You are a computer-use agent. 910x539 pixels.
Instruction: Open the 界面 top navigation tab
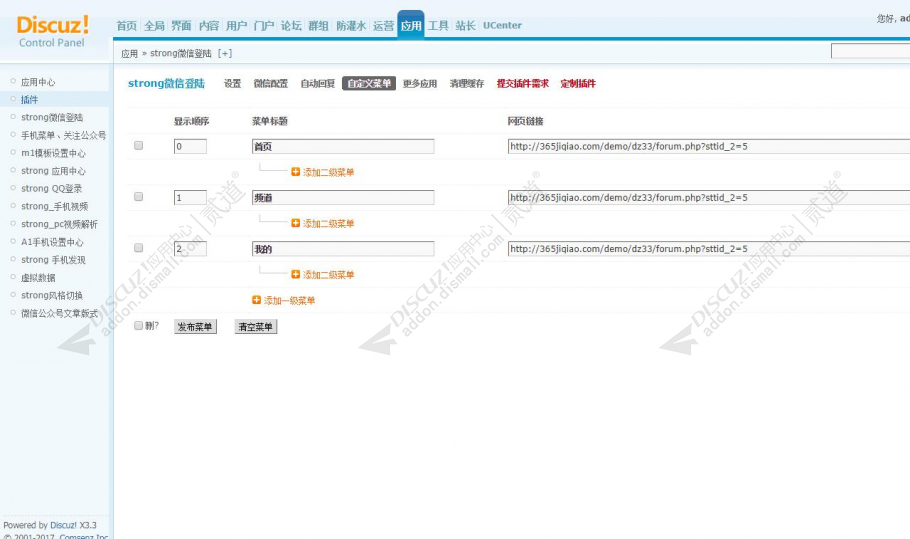[181, 26]
